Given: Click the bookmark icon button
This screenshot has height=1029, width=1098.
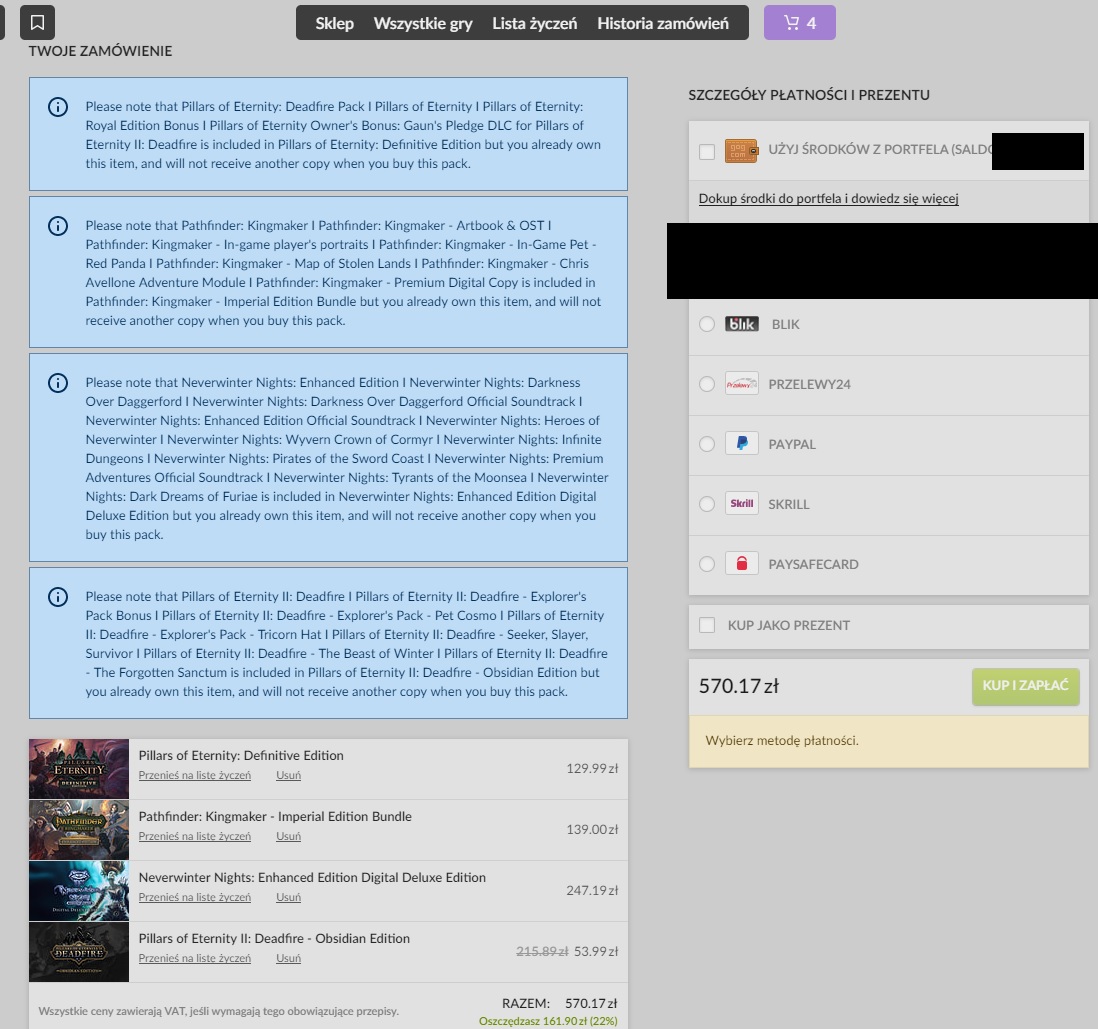Looking at the screenshot, I should click(x=37, y=22).
